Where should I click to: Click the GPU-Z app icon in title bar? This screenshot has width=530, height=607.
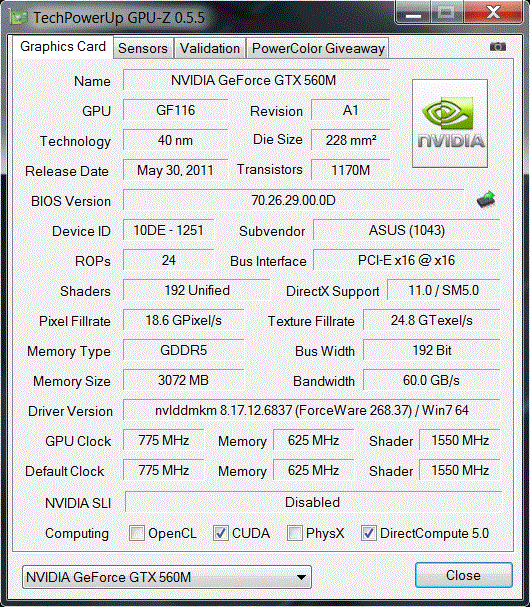coord(19,17)
